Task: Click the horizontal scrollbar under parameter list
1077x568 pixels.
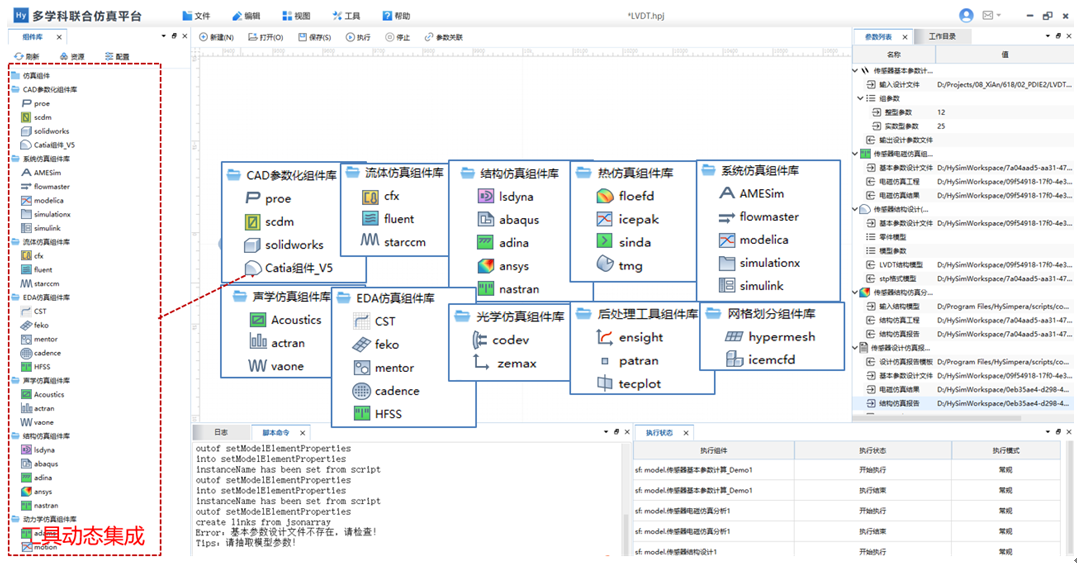Action: (x=937, y=417)
